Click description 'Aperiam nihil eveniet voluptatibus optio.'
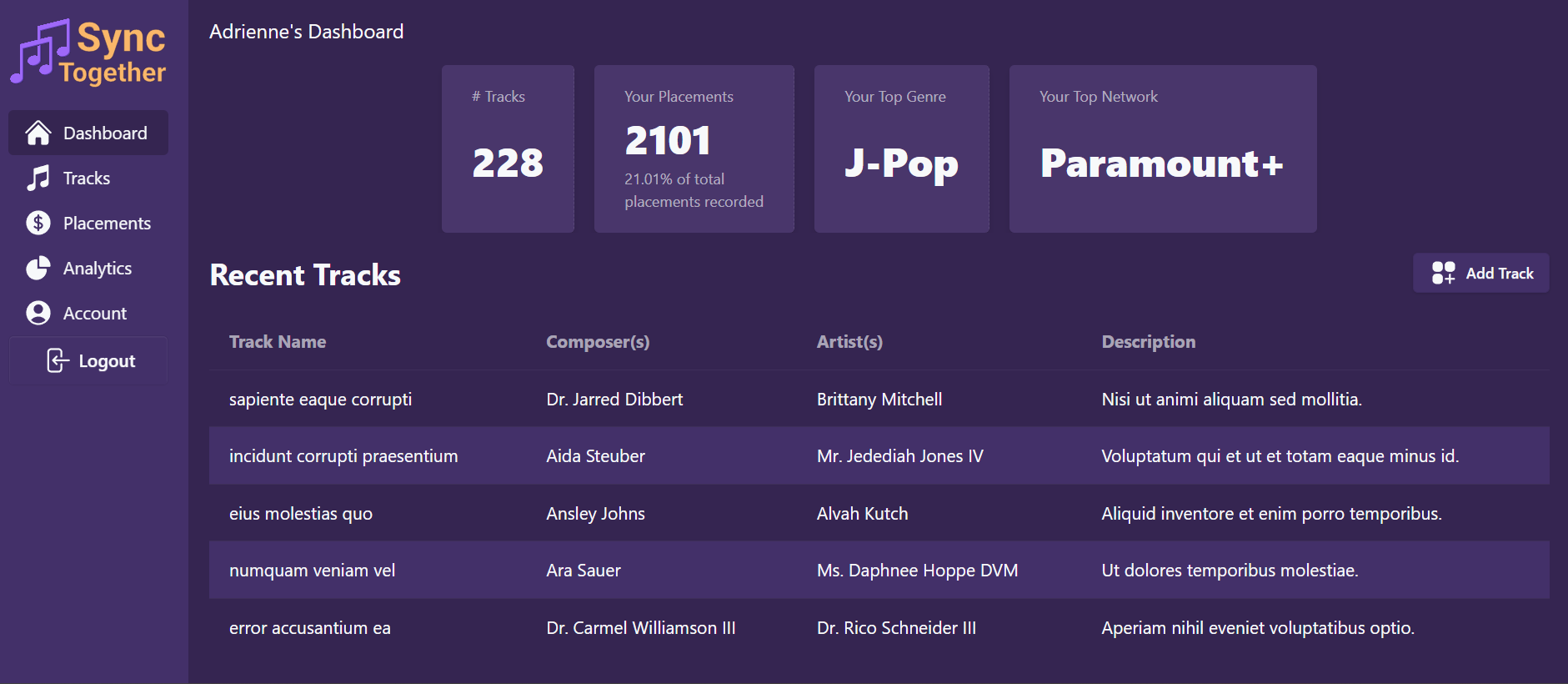1568x684 pixels. coord(1258,628)
